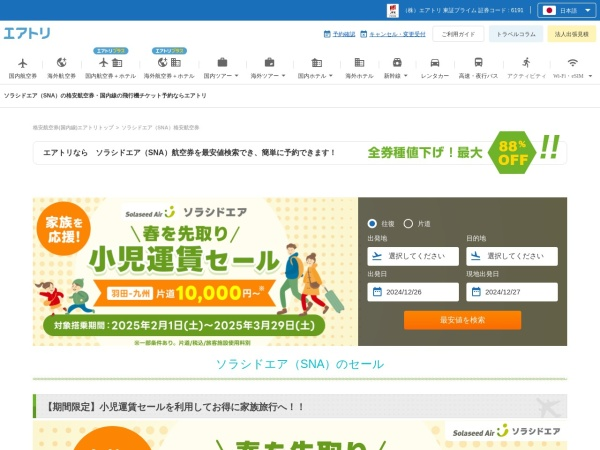The image size is (600, 450).
Task: Click the 国内ツアー suitcase icon
Action: (222, 62)
